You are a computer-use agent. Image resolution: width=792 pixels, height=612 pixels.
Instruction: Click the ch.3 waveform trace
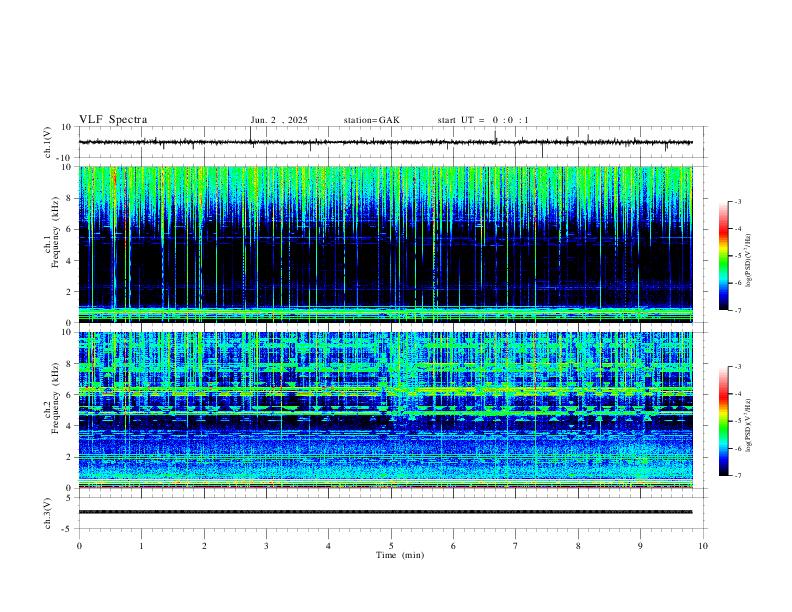(x=385, y=512)
